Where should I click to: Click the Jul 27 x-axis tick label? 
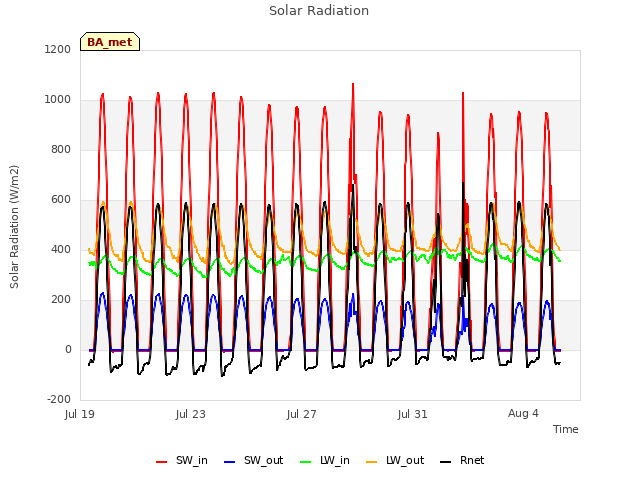click(x=302, y=414)
